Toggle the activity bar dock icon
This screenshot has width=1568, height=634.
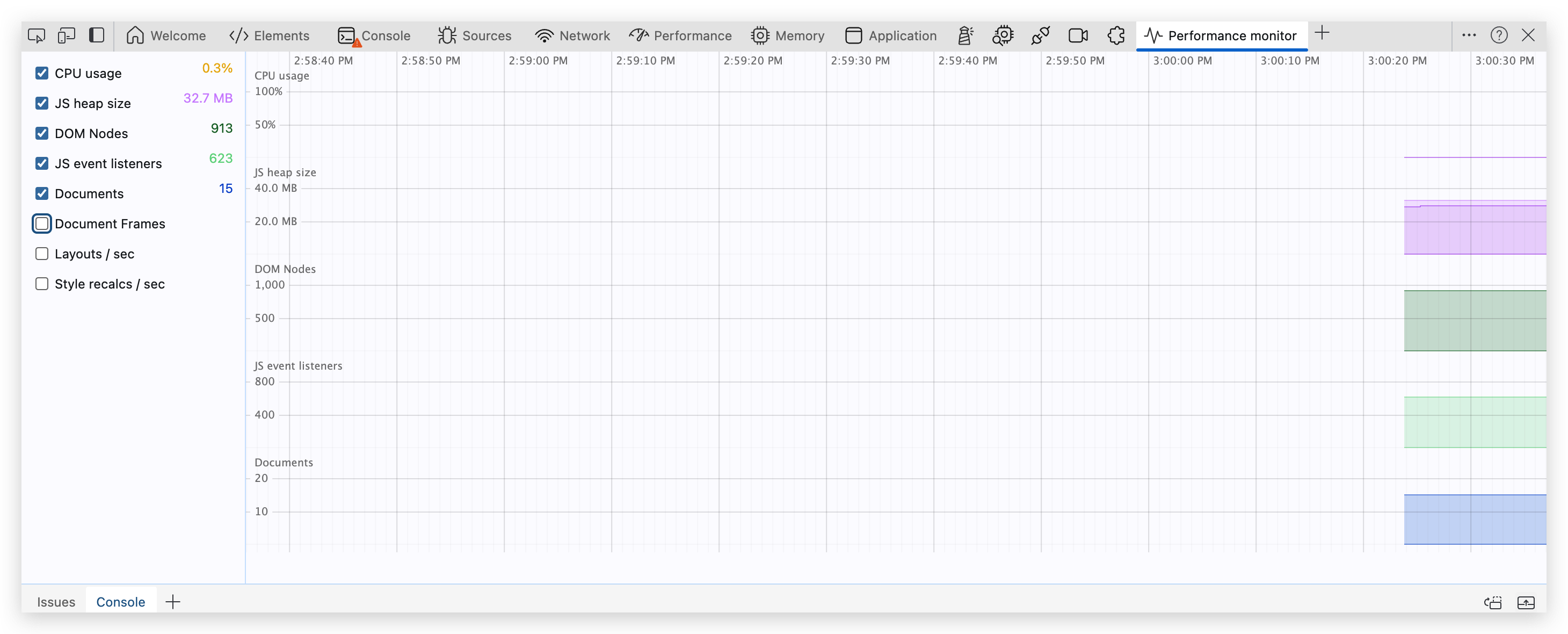click(97, 35)
